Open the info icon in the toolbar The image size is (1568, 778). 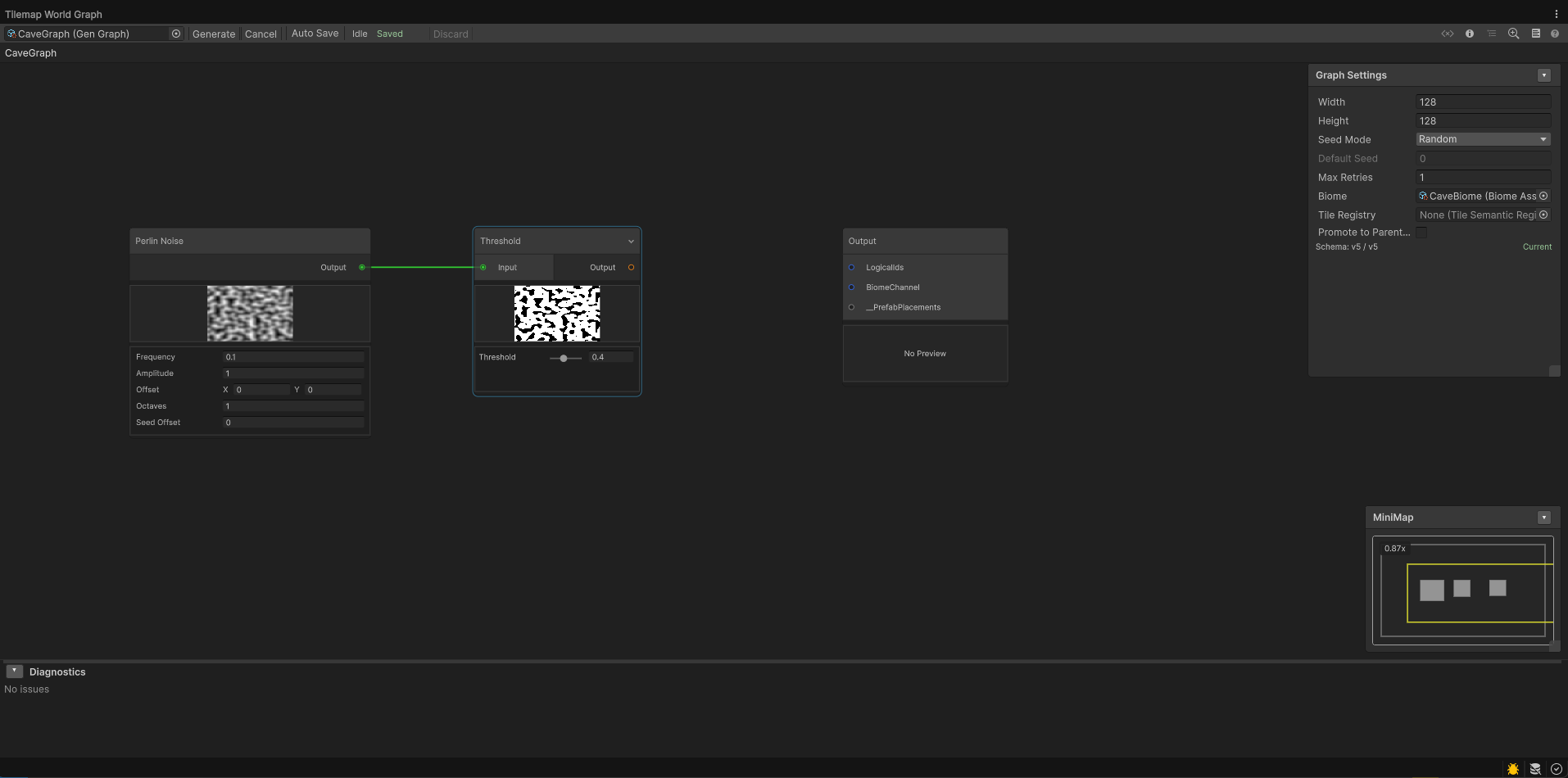pyautogui.click(x=1470, y=34)
